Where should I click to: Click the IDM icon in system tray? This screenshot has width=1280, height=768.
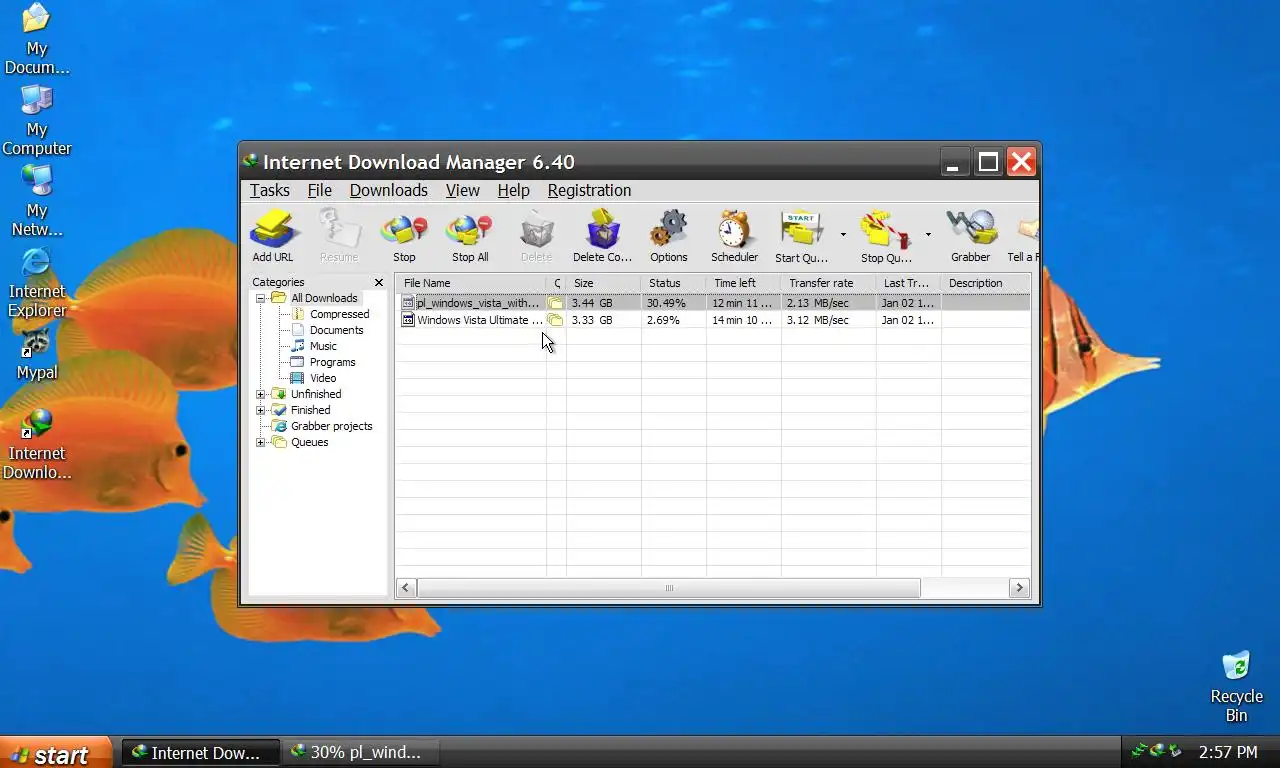[x=1157, y=751]
